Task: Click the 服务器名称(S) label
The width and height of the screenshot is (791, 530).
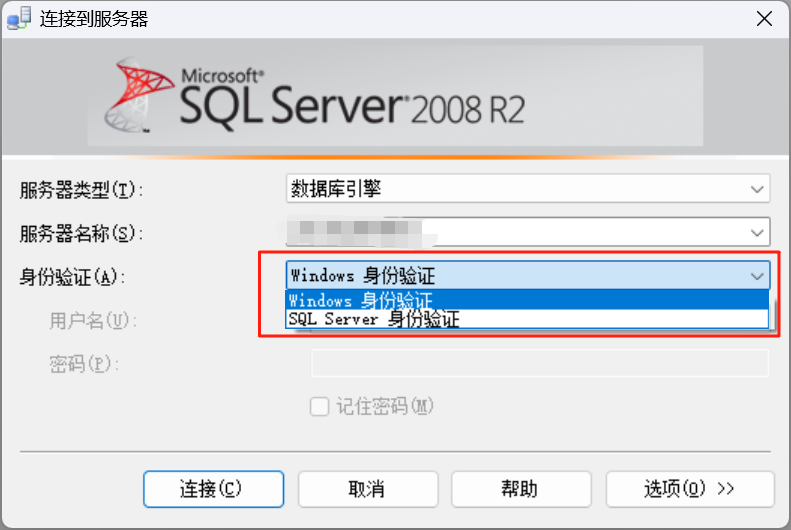Action: [81, 233]
